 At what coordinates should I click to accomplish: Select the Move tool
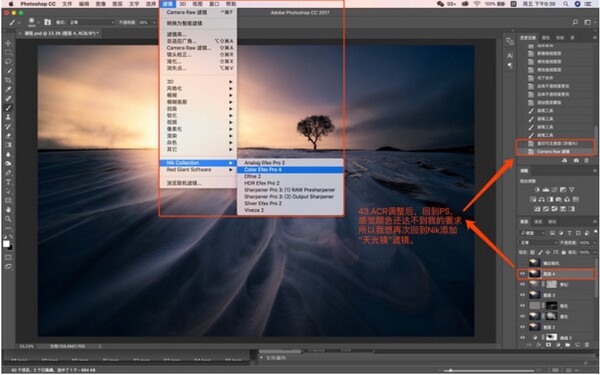[x=8, y=43]
